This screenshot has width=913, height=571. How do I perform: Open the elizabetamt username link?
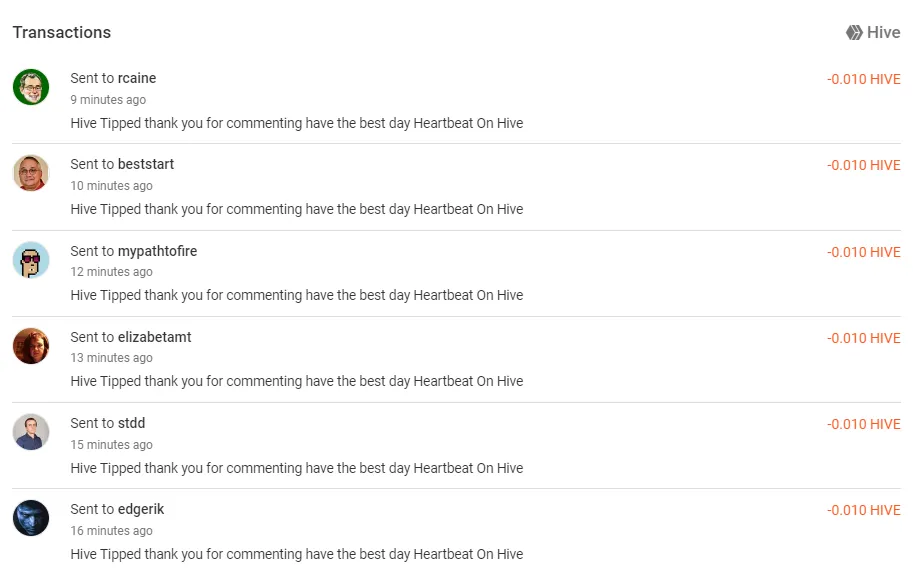[x=154, y=337]
